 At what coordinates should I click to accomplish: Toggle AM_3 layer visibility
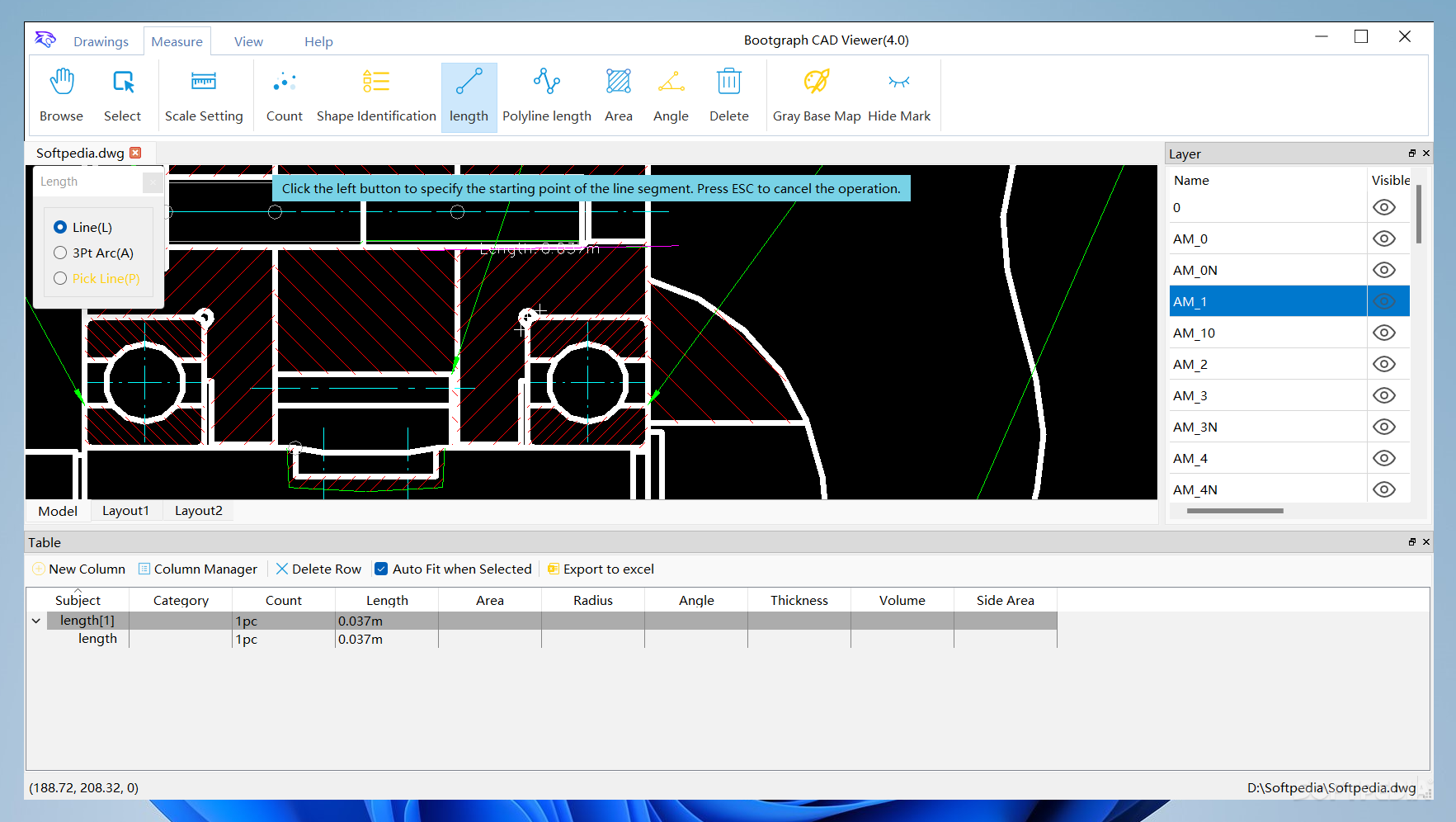[x=1383, y=395]
